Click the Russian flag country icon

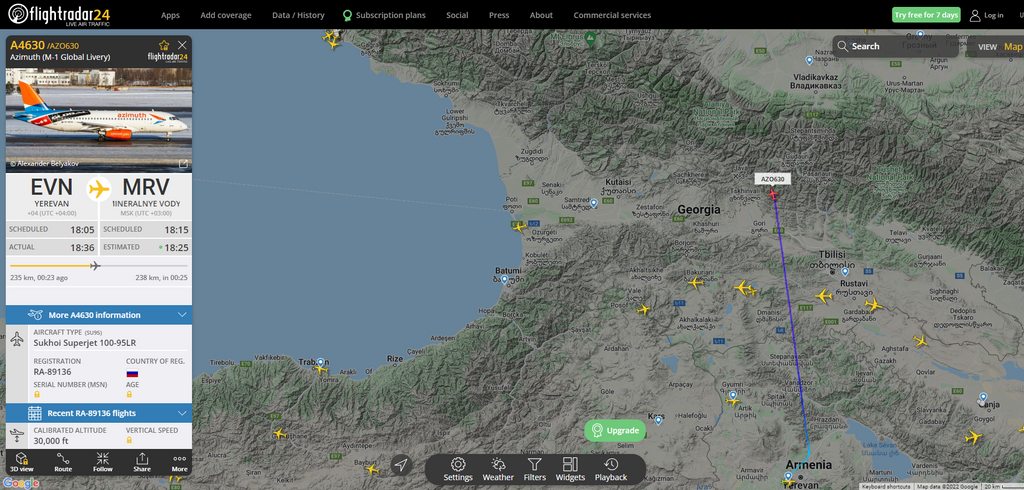point(132,373)
